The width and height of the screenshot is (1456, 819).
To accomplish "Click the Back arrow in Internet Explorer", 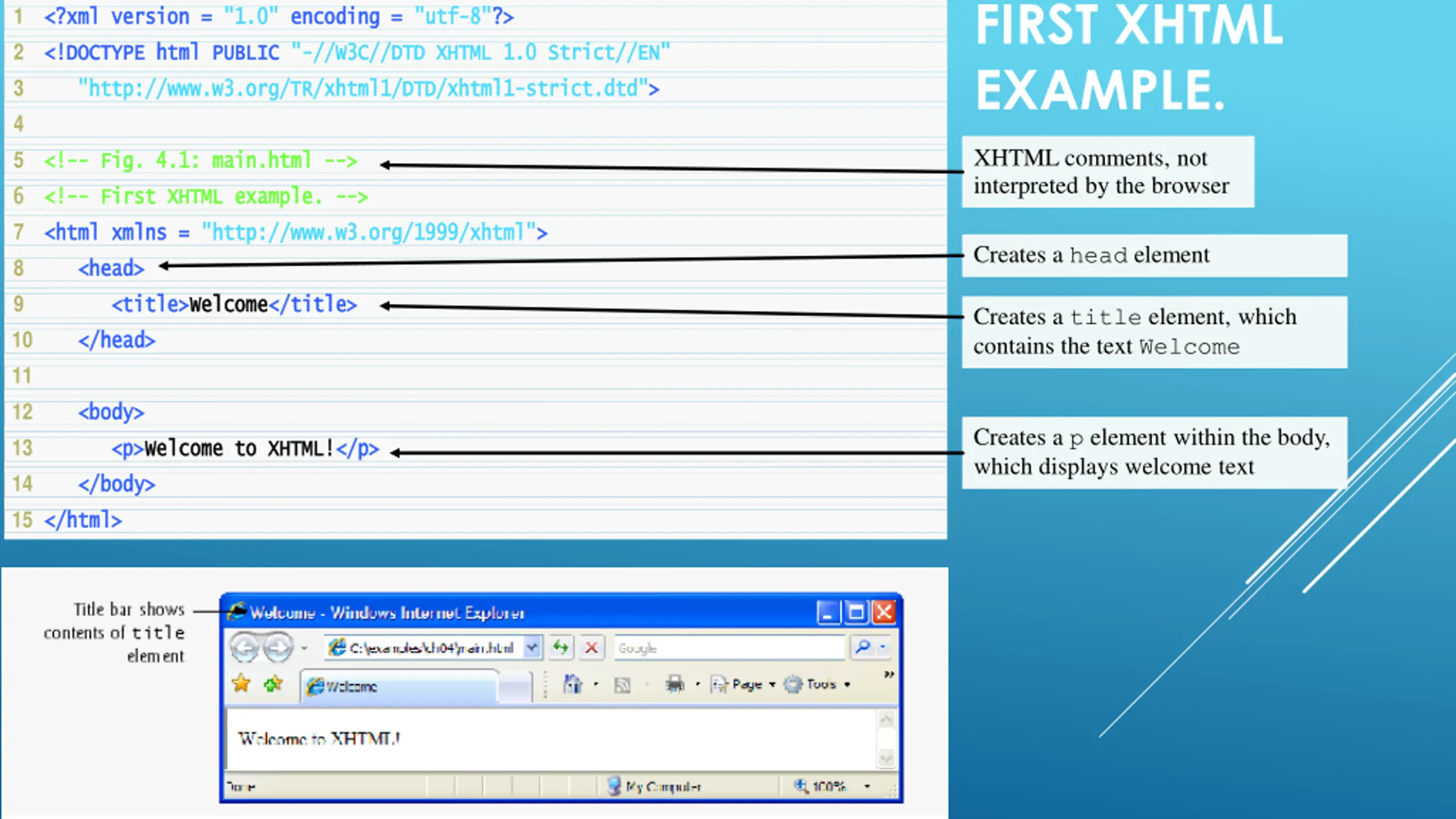I will tap(245, 647).
